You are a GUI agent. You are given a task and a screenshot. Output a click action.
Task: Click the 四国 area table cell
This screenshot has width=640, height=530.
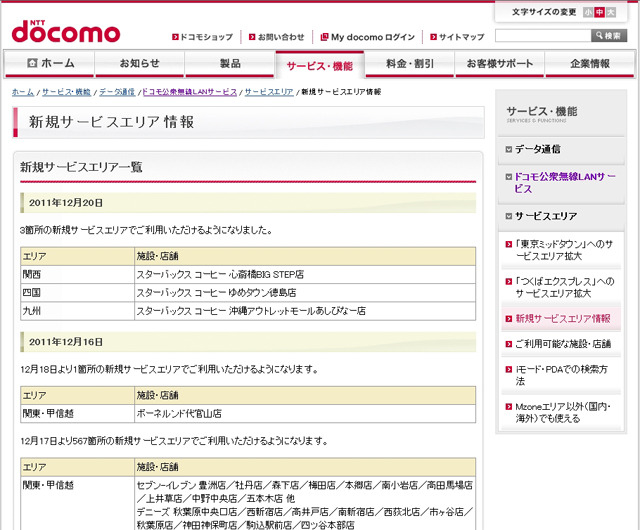coord(78,293)
